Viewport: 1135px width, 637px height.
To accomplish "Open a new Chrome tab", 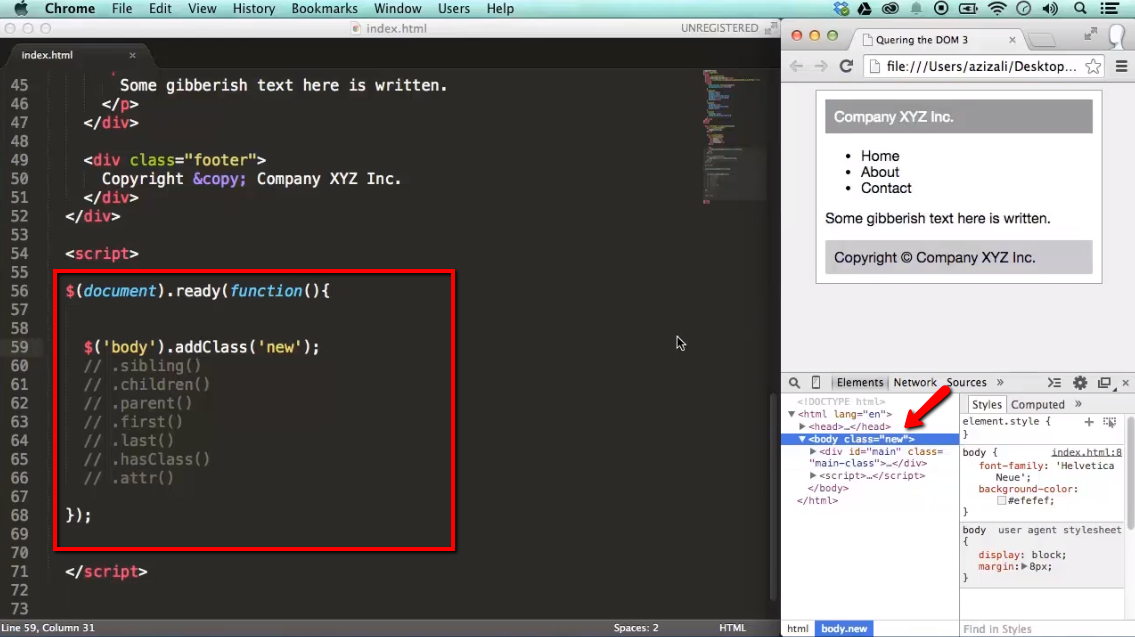I will [1042, 40].
